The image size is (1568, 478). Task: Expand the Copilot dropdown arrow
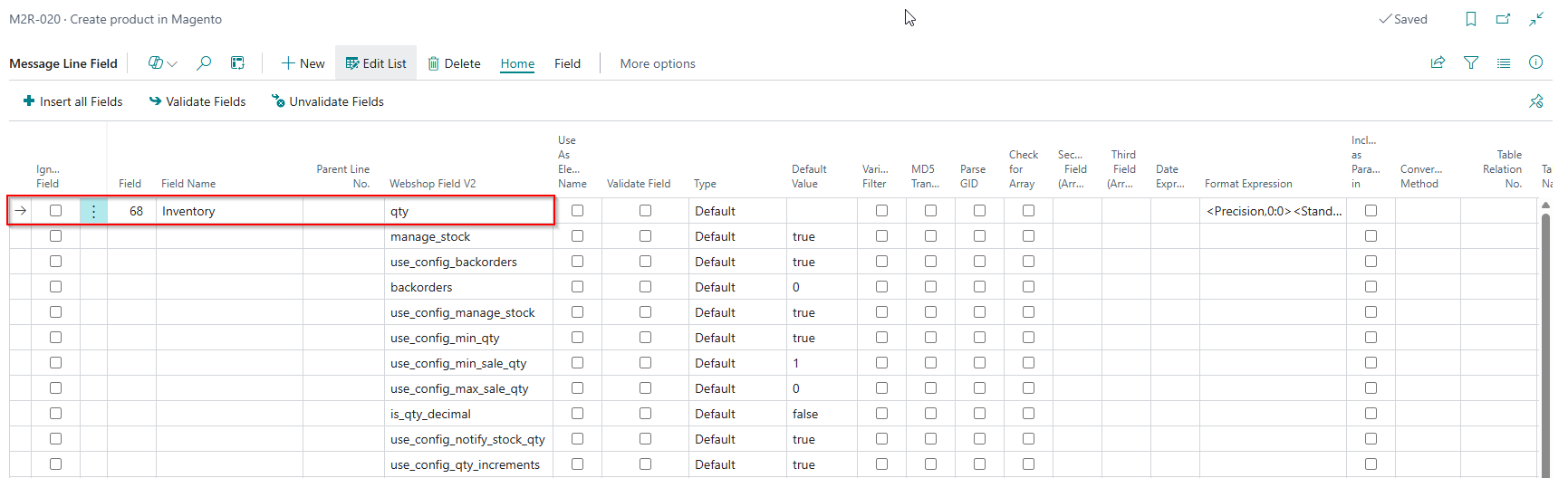click(x=172, y=63)
